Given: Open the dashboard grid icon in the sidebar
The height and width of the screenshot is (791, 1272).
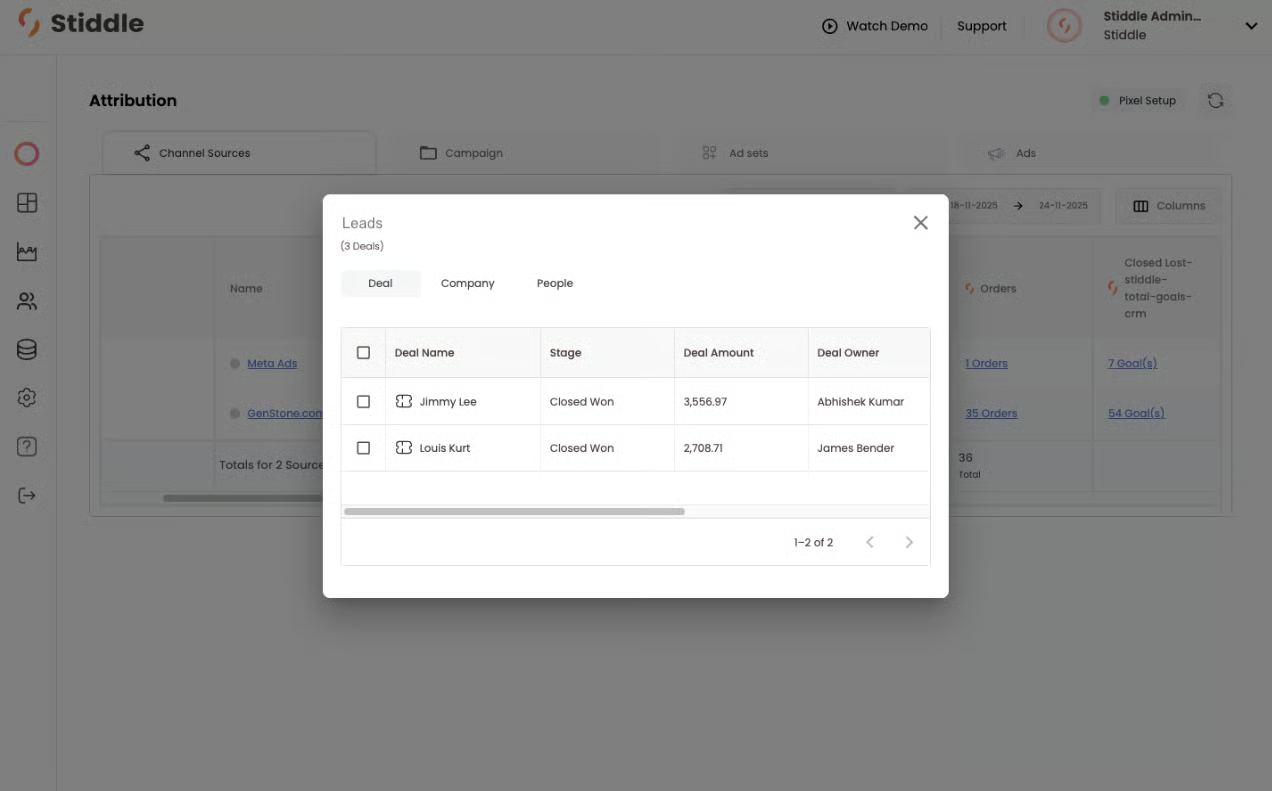Looking at the screenshot, I should click(27, 203).
